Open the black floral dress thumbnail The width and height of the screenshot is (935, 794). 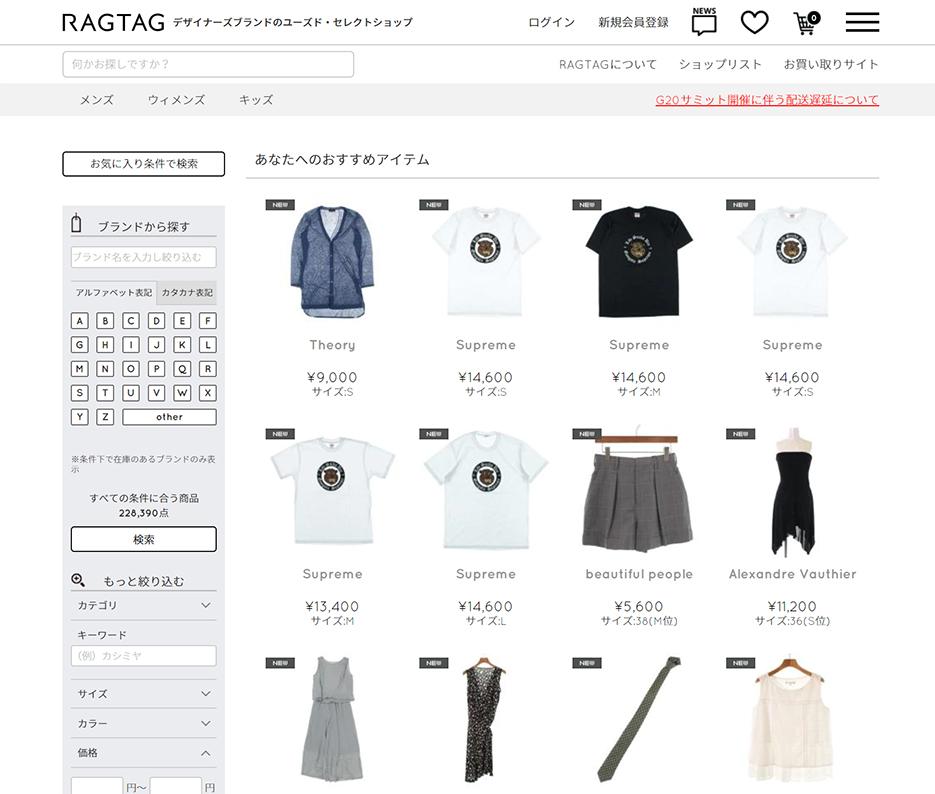pyautogui.click(x=485, y=719)
